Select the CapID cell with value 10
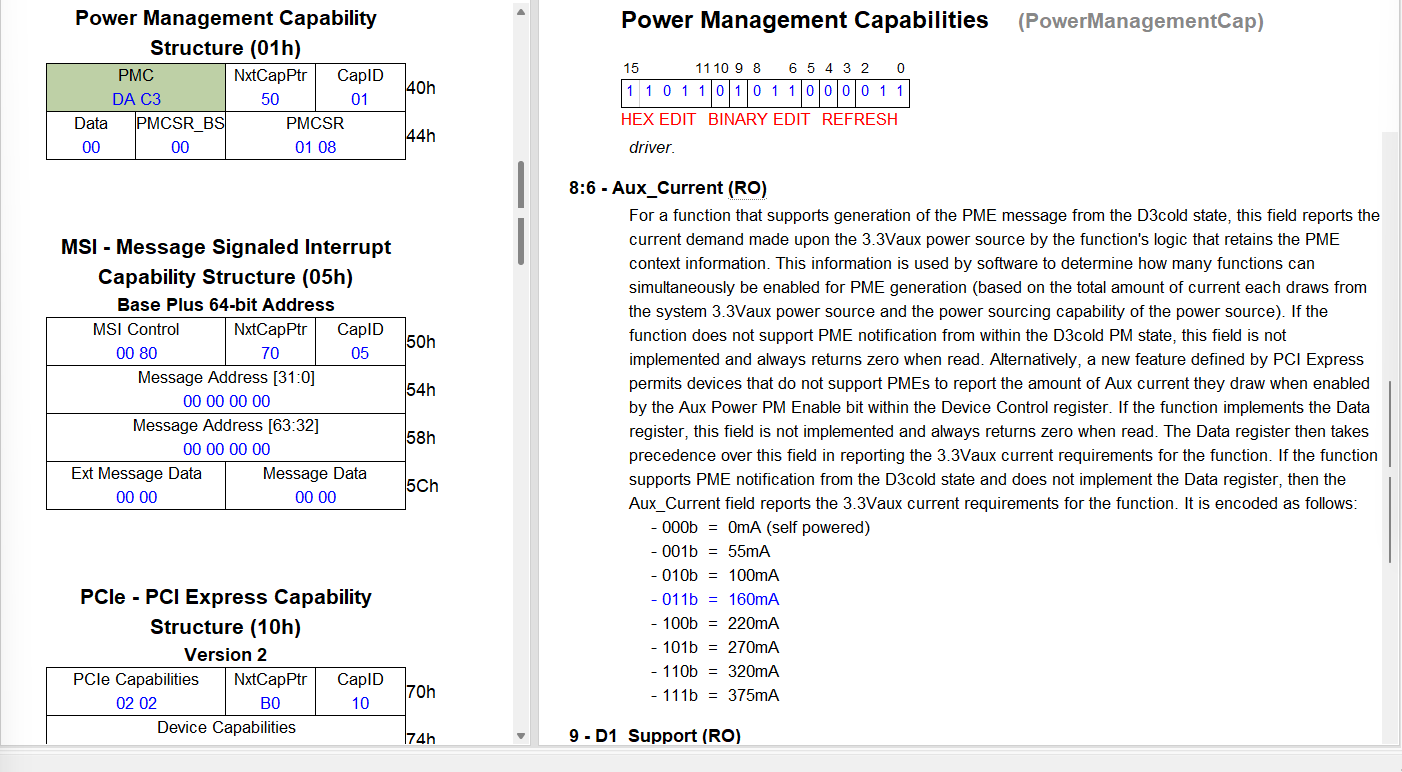This screenshot has height=772, width=1402. [360, 692]
